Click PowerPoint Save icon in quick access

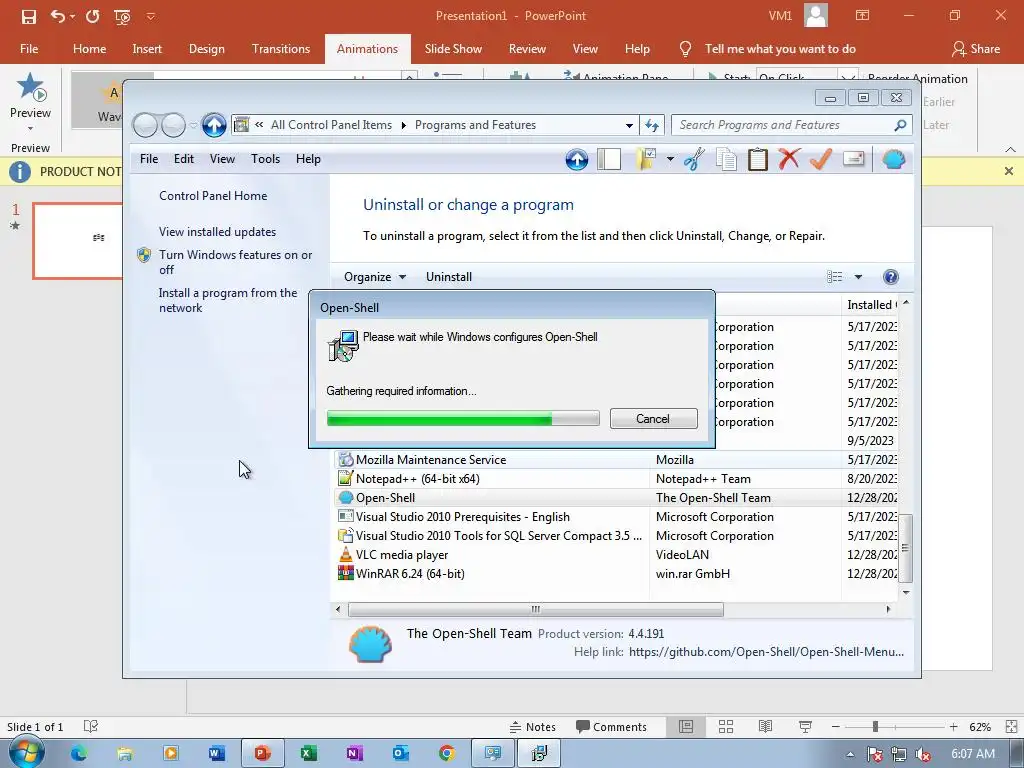point(29,16)
